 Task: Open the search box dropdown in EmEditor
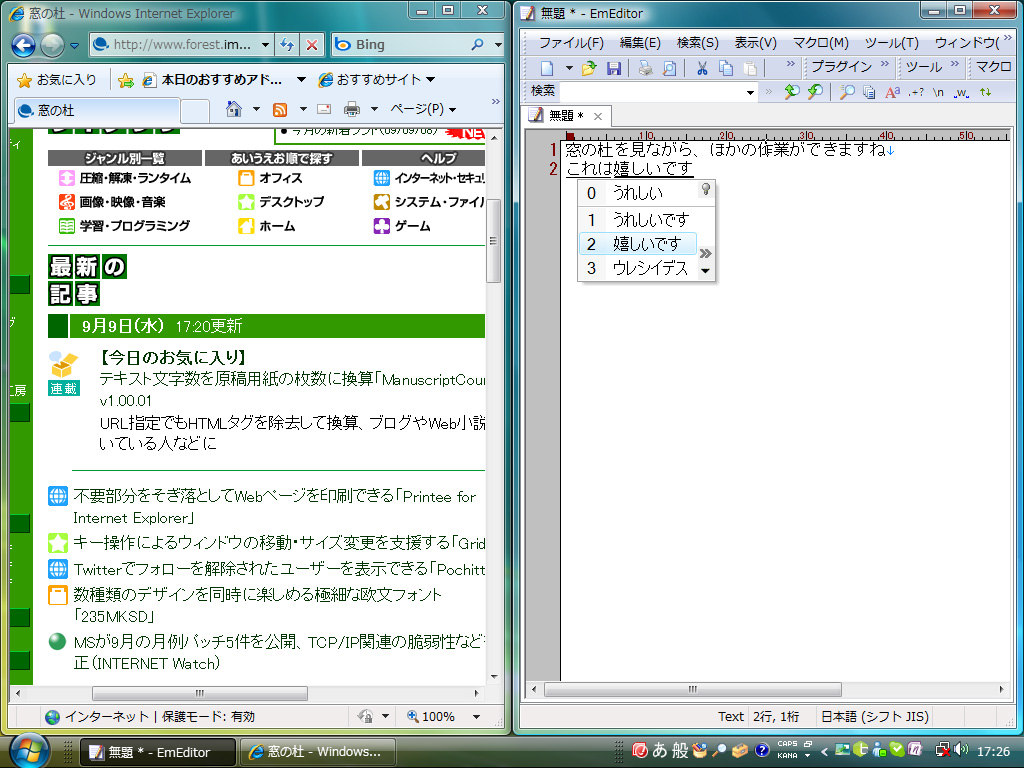[751, 91]
